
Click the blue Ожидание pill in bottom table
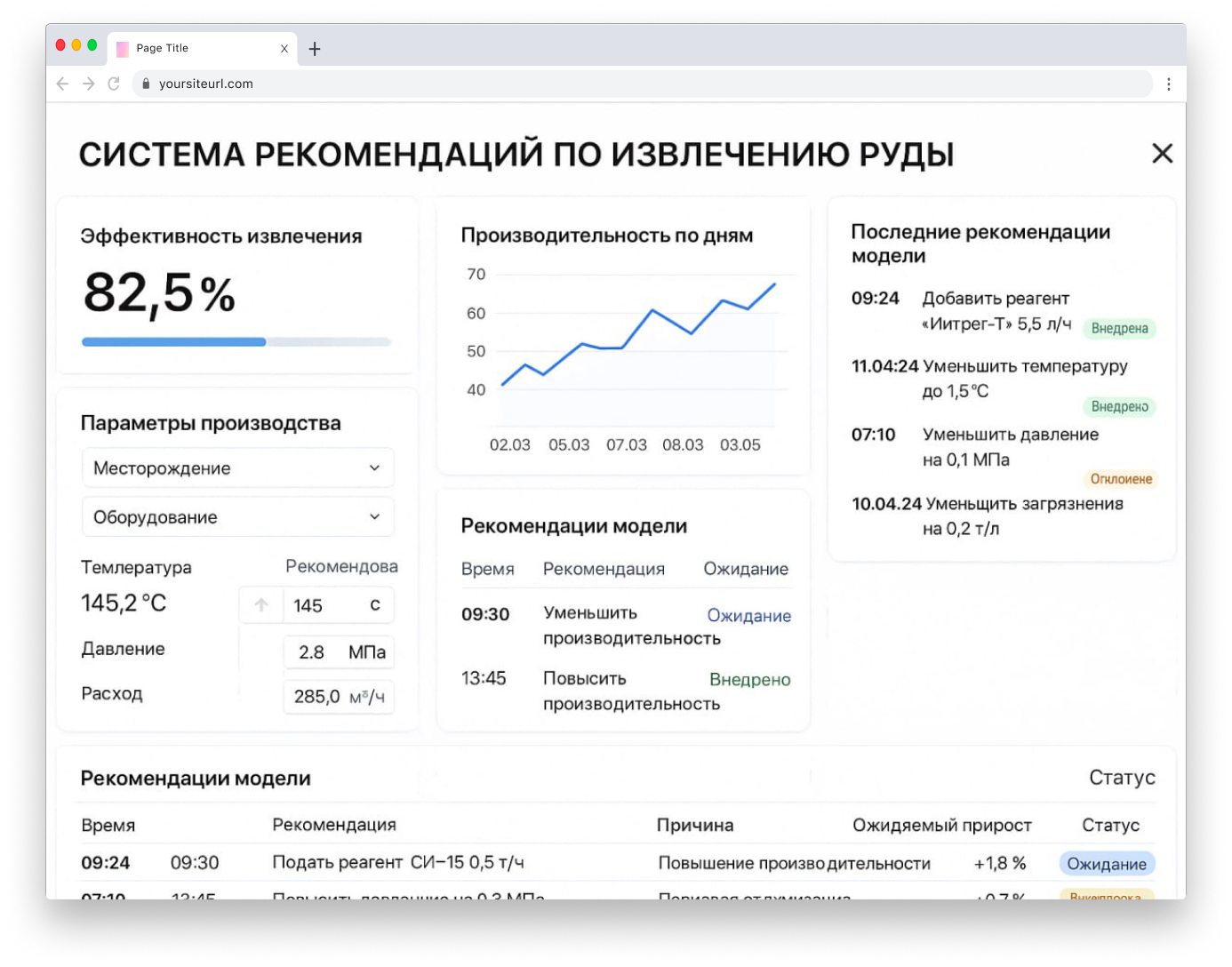[x=1107, y=864]
